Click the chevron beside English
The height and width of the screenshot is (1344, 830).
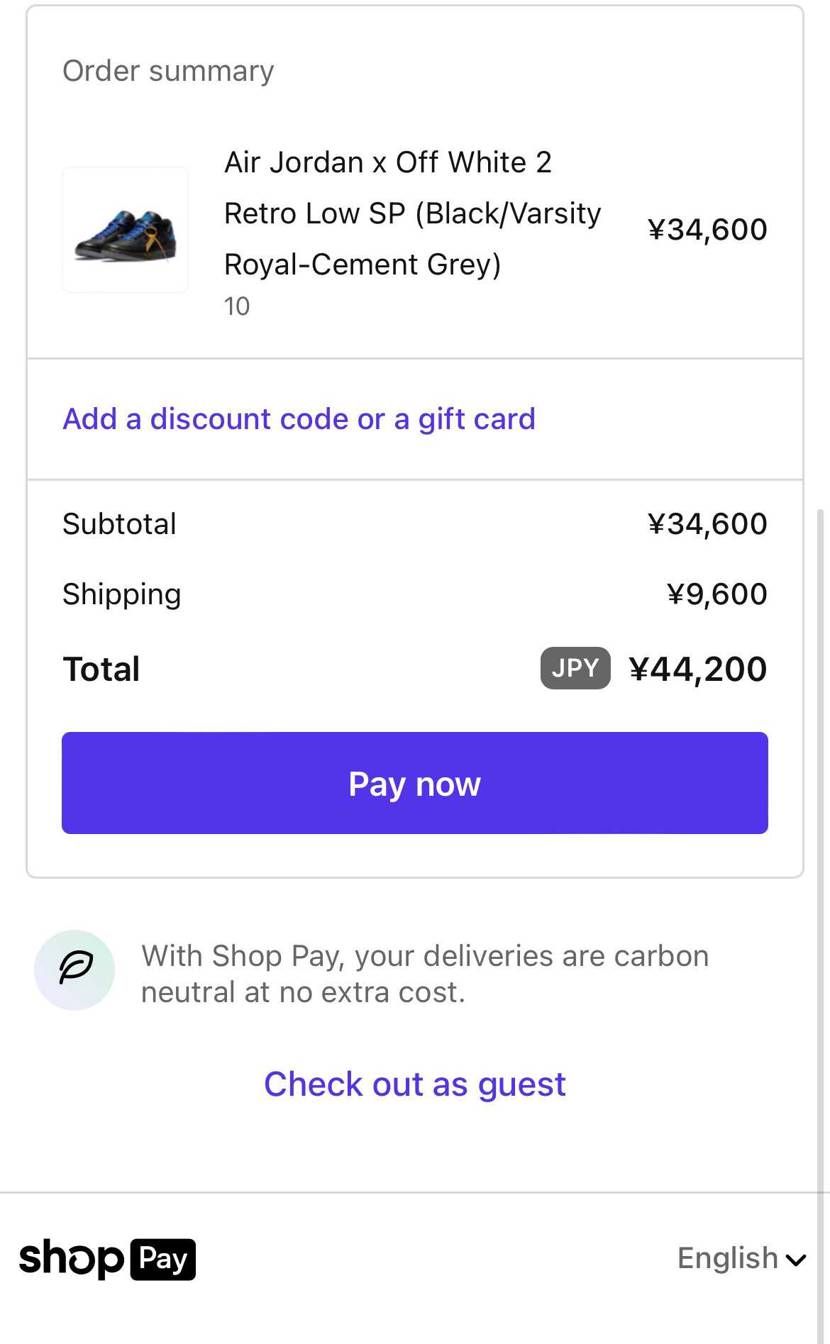click(x=796, y=1260)
